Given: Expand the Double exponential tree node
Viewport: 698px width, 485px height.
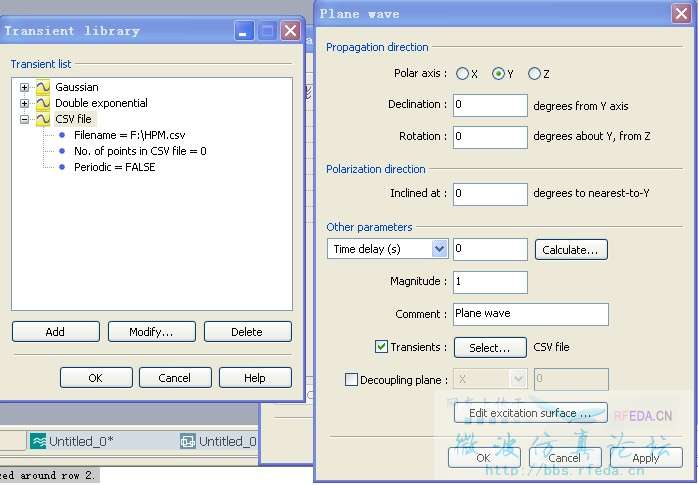Looking at the screenshot, I should (25, 103).
